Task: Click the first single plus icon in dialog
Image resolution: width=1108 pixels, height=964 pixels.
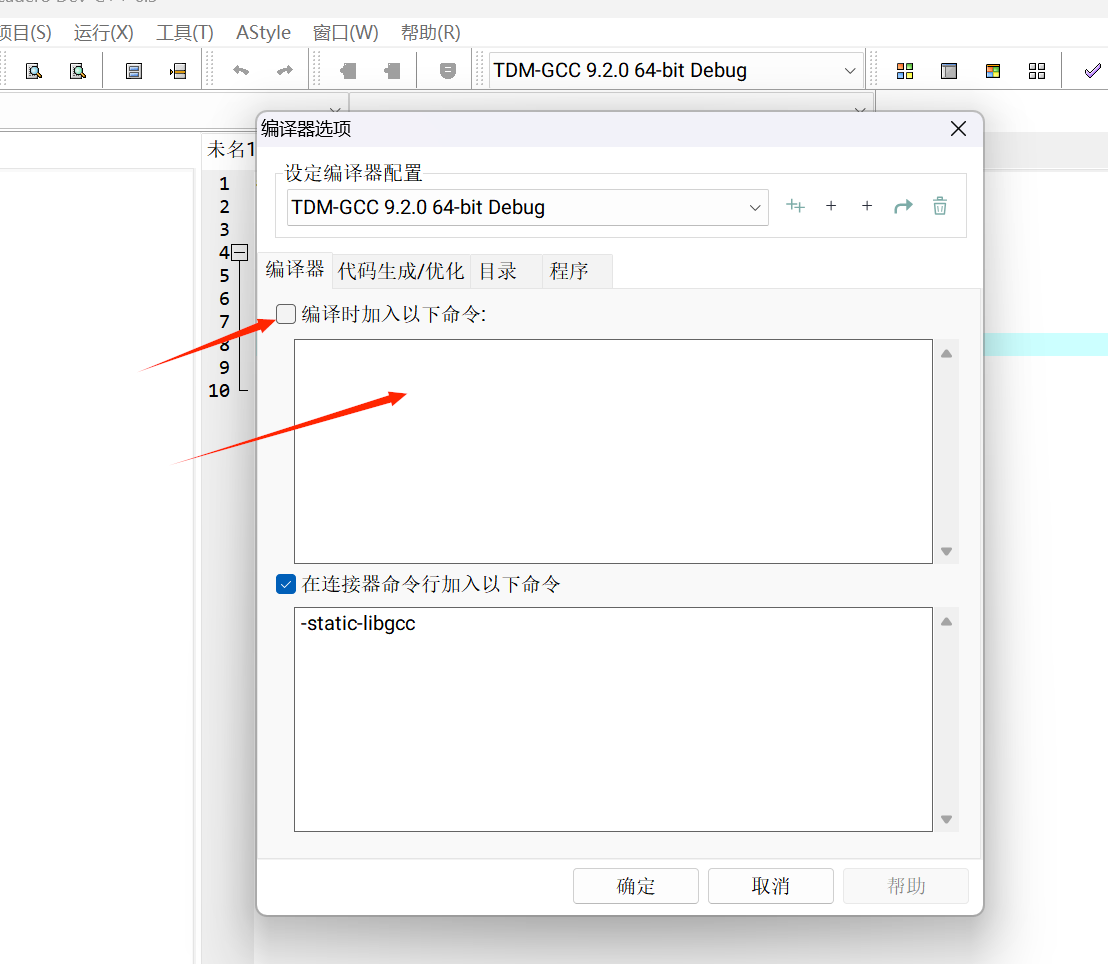Action: click(x=831, y=206)
